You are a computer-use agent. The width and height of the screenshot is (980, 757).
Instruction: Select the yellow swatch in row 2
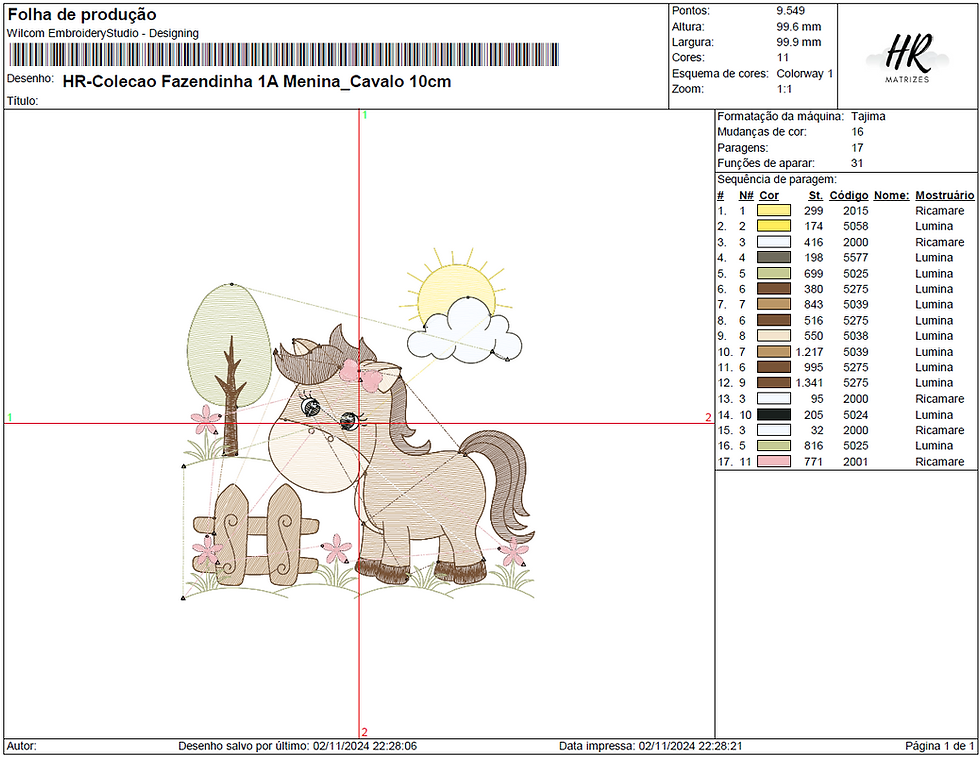(x=774, y=226)
